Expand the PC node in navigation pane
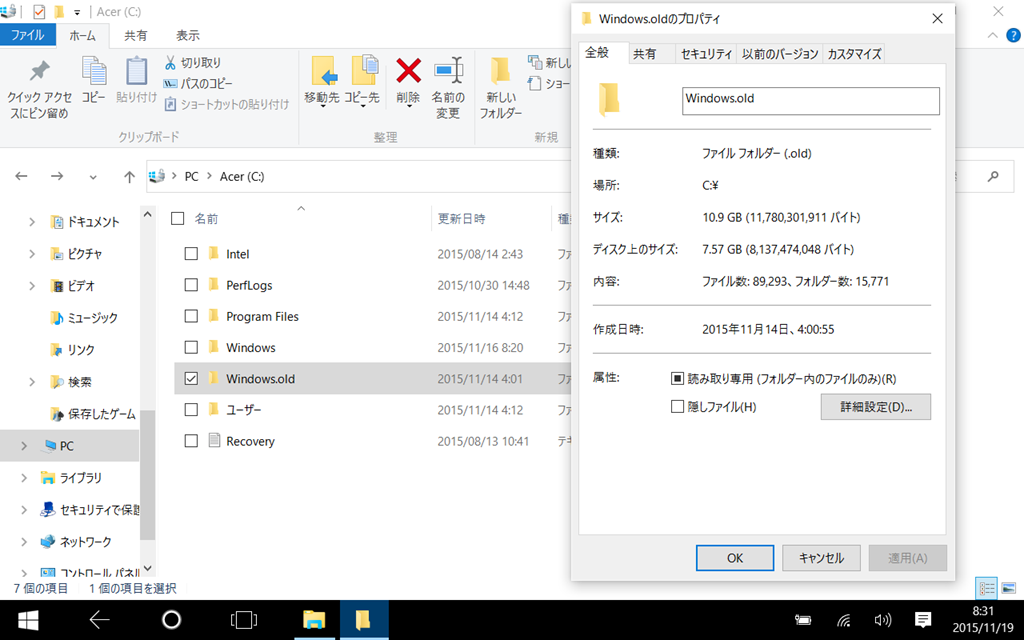 click(24, 446)
